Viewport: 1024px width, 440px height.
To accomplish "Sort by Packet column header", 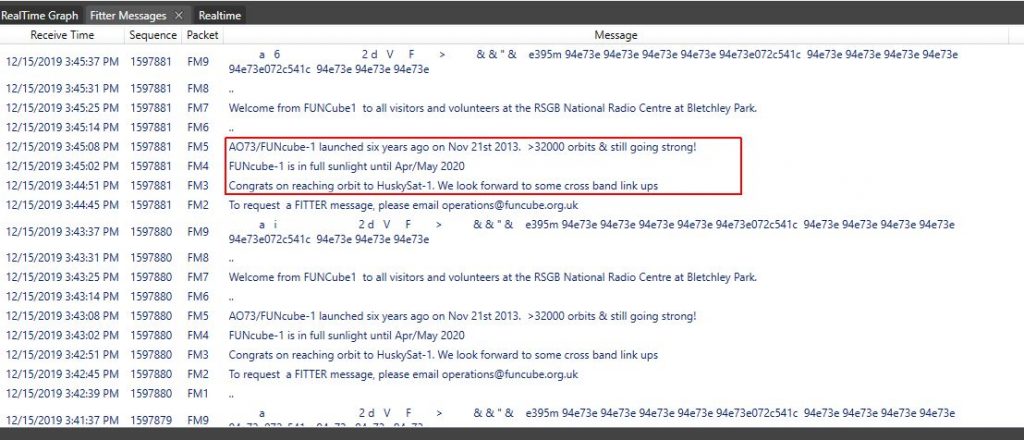I will point(202,35).
